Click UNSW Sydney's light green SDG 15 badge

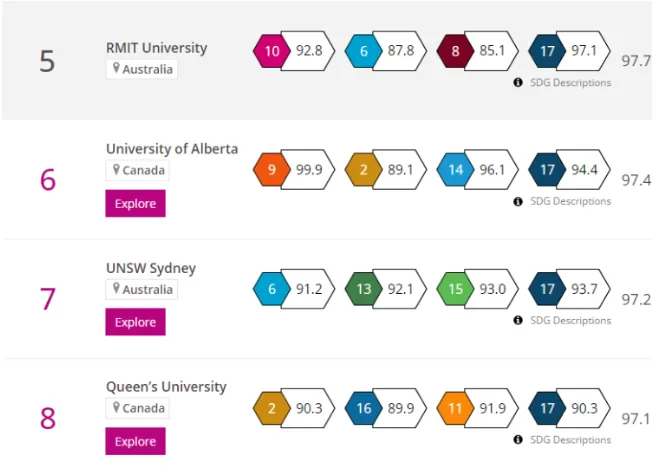pos(456,288)
